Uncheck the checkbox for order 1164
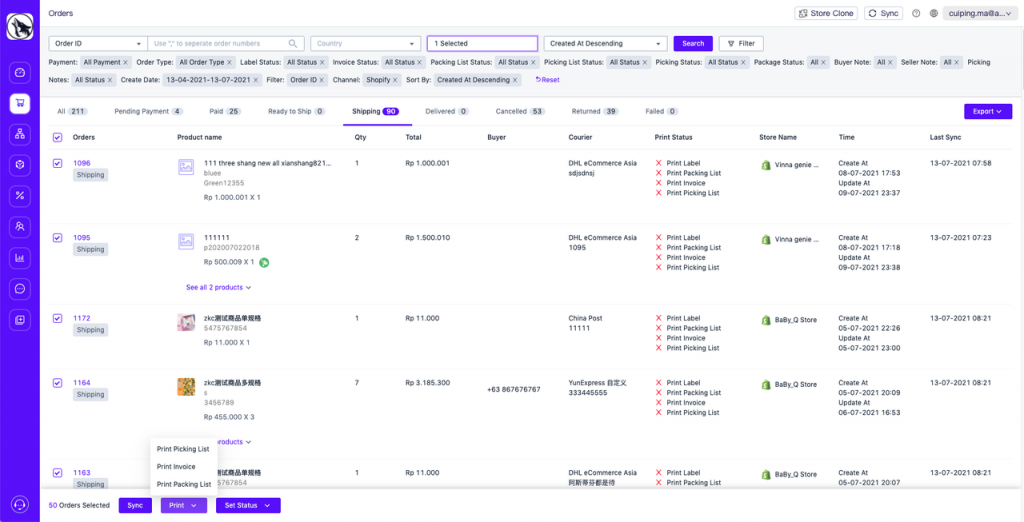Viewport: 1024px width, 522px height. [57, 383]
